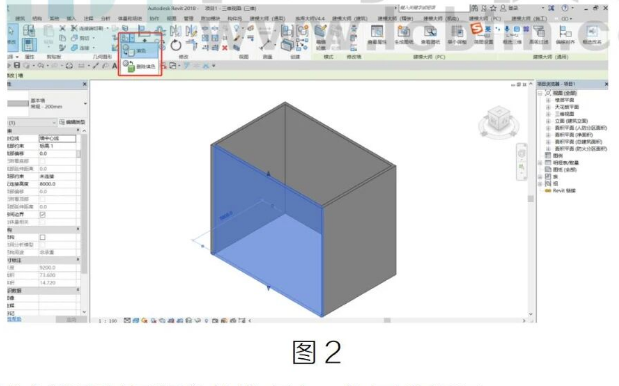Expand the 楼层平面 node
The height and width of the screenshot is (386, 619).
548,100
